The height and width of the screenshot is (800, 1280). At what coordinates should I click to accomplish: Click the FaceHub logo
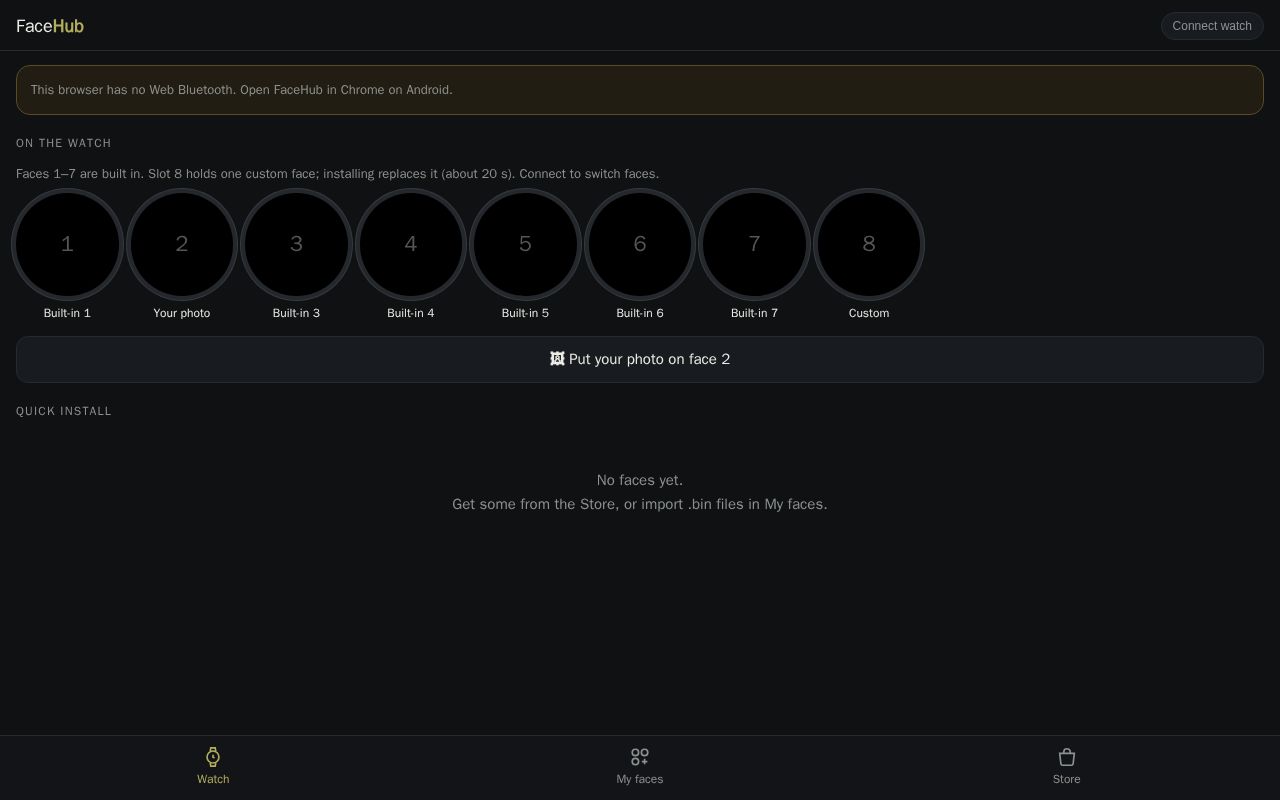click(50, 26)
